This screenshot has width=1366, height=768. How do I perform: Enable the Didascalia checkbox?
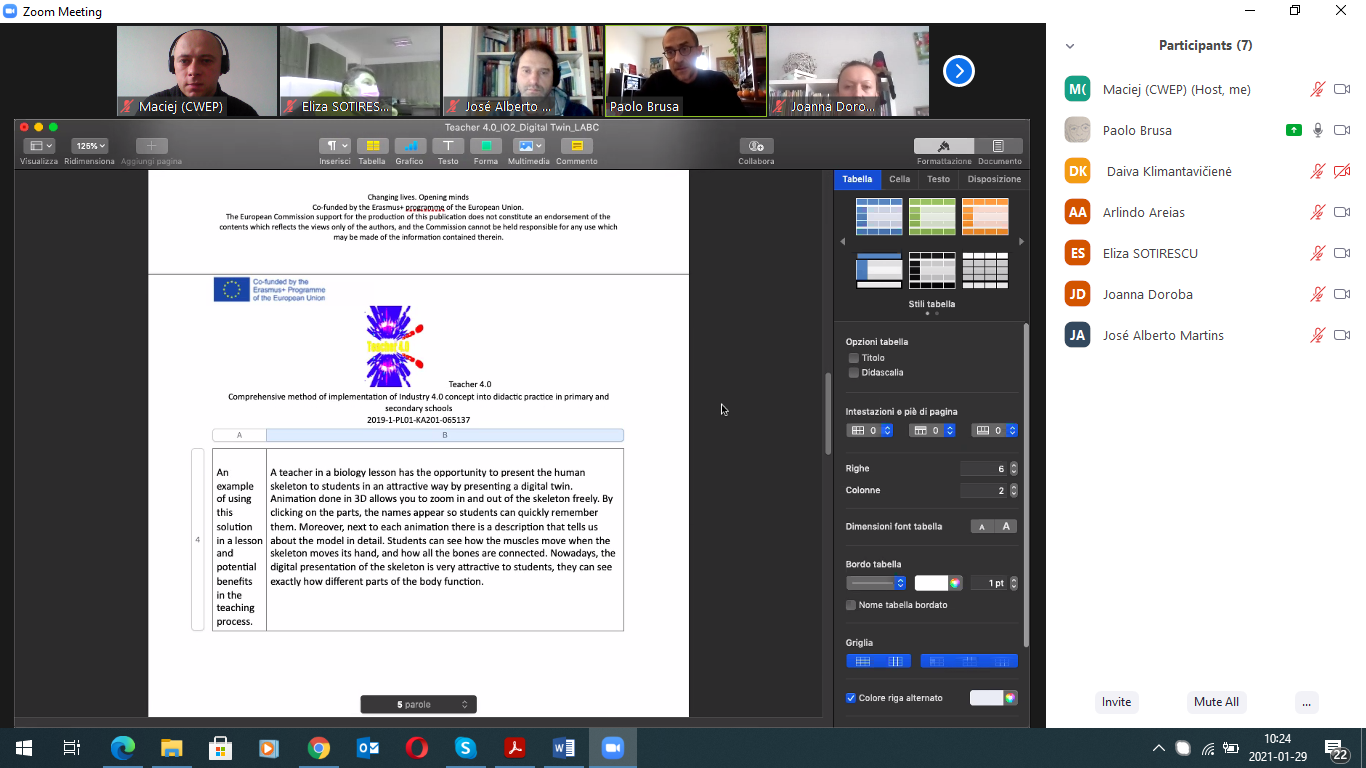tap(853, 373)
